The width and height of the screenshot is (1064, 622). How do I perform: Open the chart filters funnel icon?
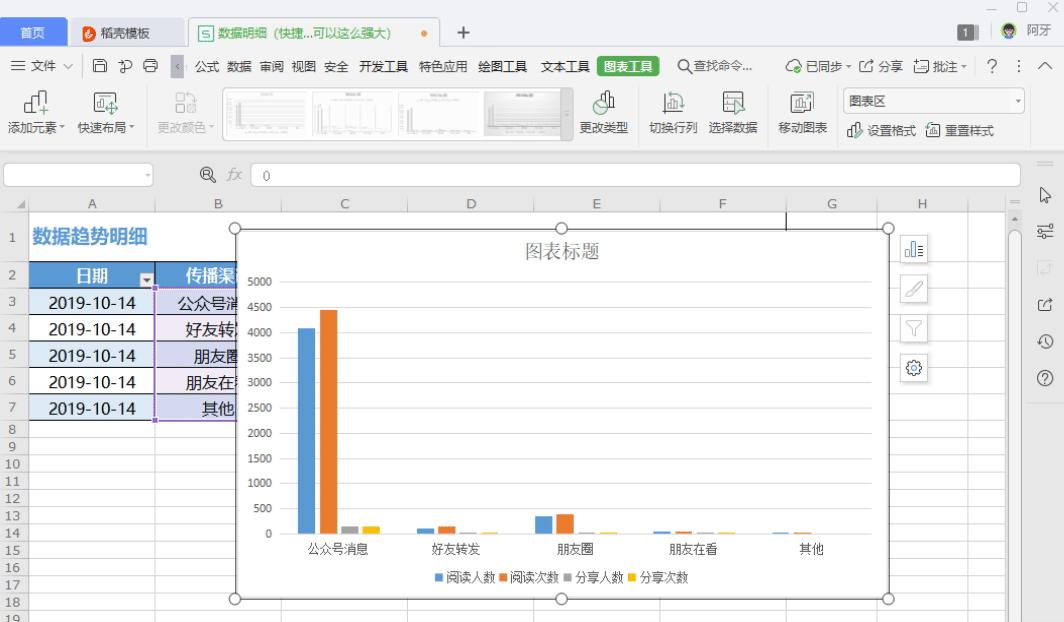[x=913, y=328]
